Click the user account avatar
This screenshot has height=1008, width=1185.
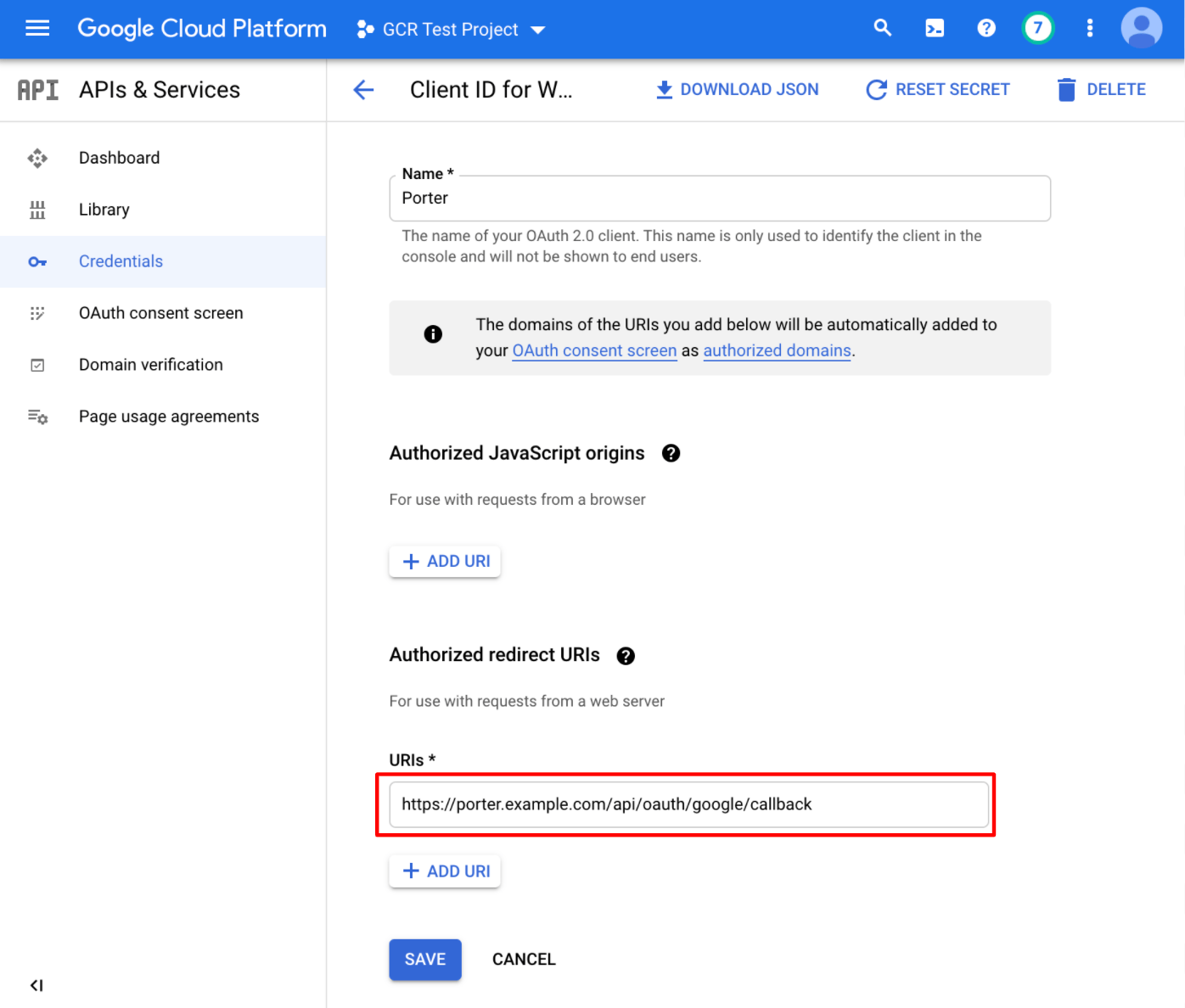(1141, 29)
